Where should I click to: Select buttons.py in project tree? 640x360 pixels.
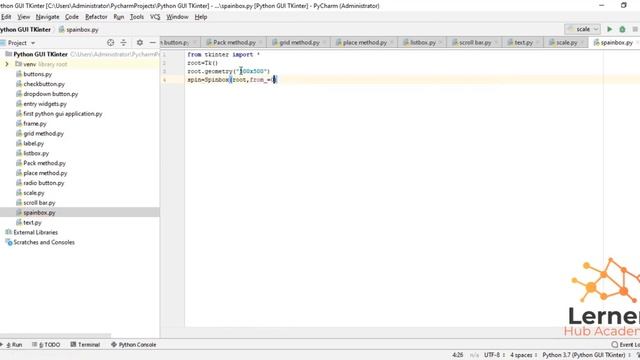coord(38,74)
